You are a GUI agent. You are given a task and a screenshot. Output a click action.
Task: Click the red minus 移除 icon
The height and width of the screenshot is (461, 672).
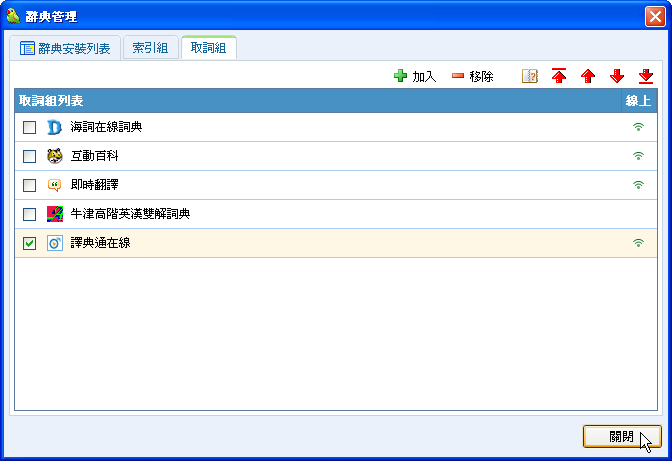coord(458,76)
